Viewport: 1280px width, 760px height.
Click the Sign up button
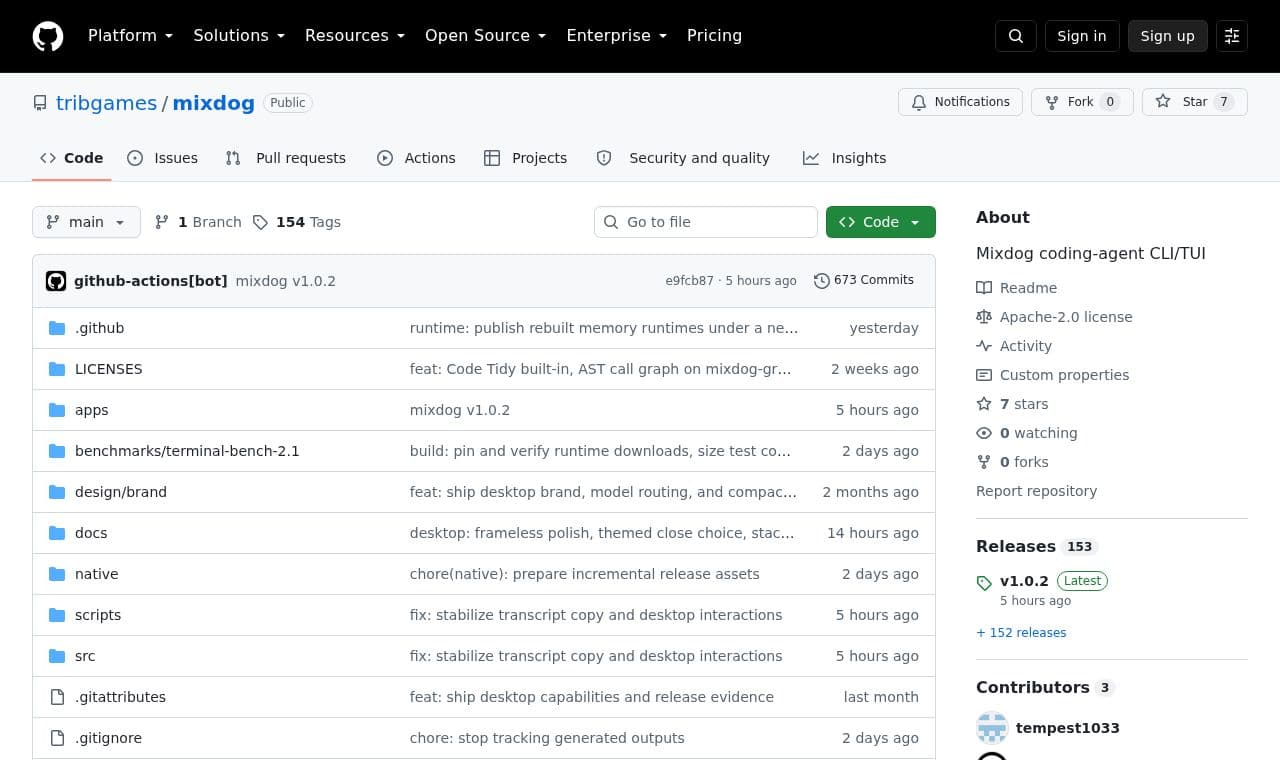coord(1168,36)
